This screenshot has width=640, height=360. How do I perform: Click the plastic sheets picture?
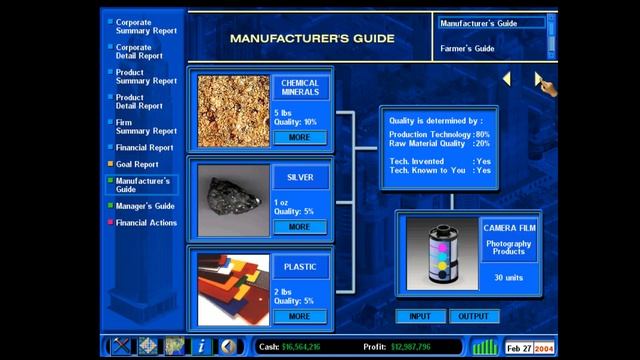233,290
